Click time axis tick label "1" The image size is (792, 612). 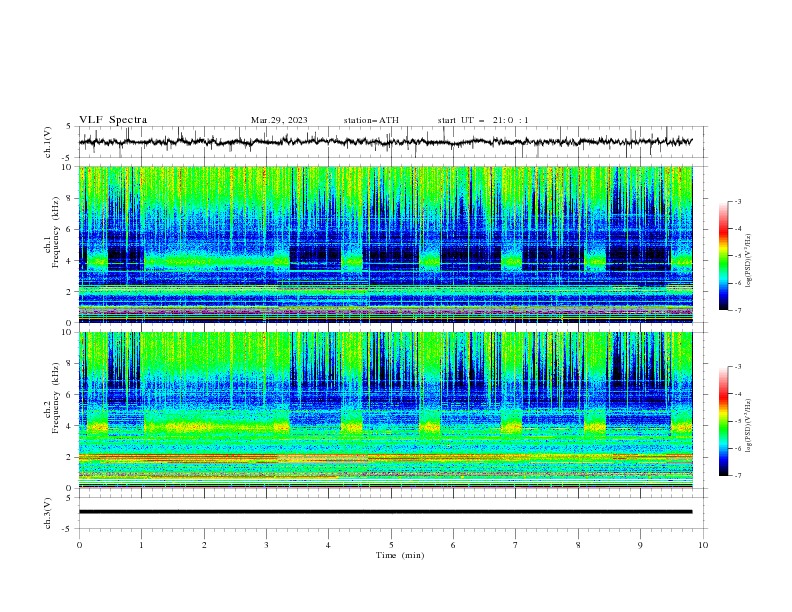[141, 545]
